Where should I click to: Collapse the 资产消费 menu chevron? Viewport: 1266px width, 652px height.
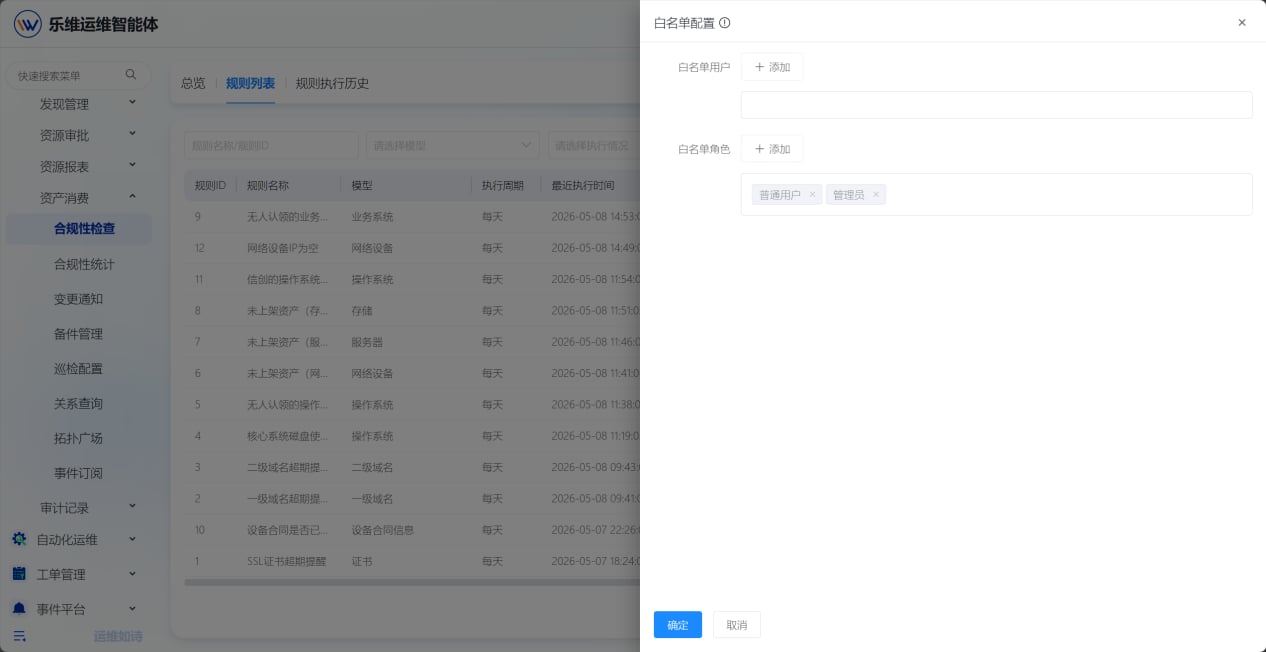[132, 197]
